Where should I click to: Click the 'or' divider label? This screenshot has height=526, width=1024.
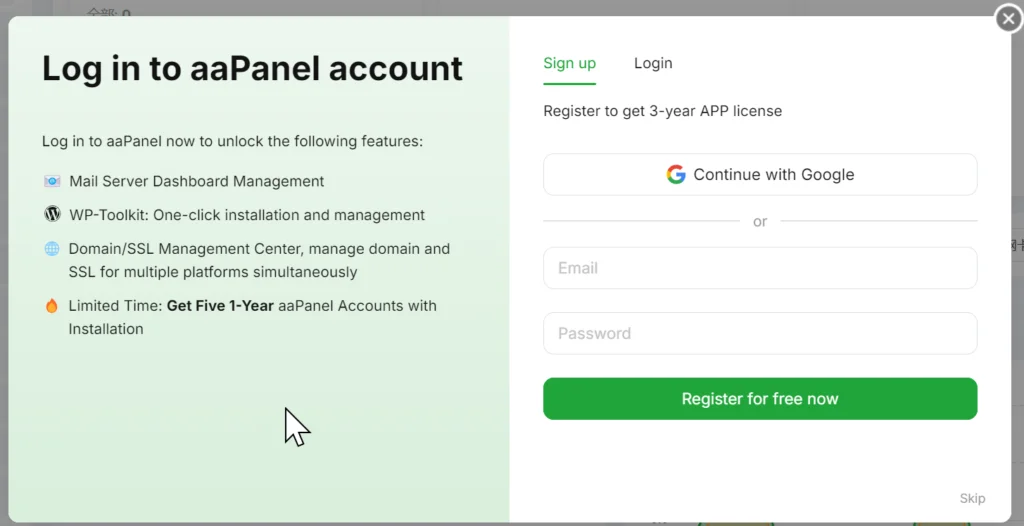pyautogui.click(x=760, y=222)
